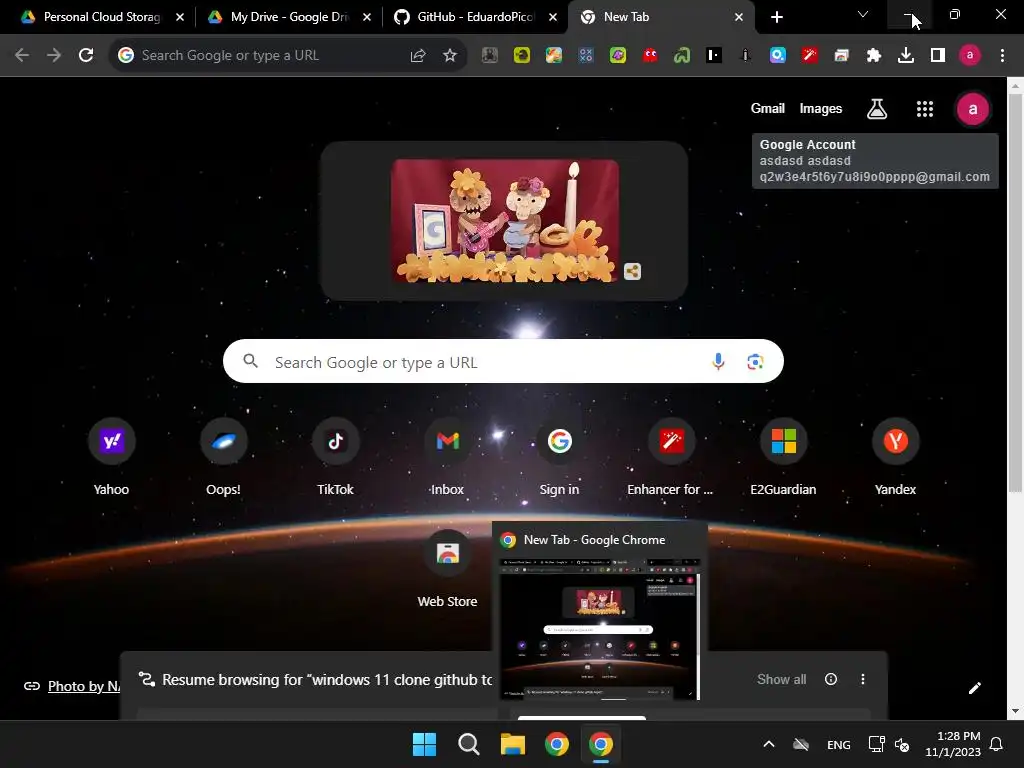Screen dimensions: 1024x768
Task: Open Windows taskbar search
Action: pos(468,744)
